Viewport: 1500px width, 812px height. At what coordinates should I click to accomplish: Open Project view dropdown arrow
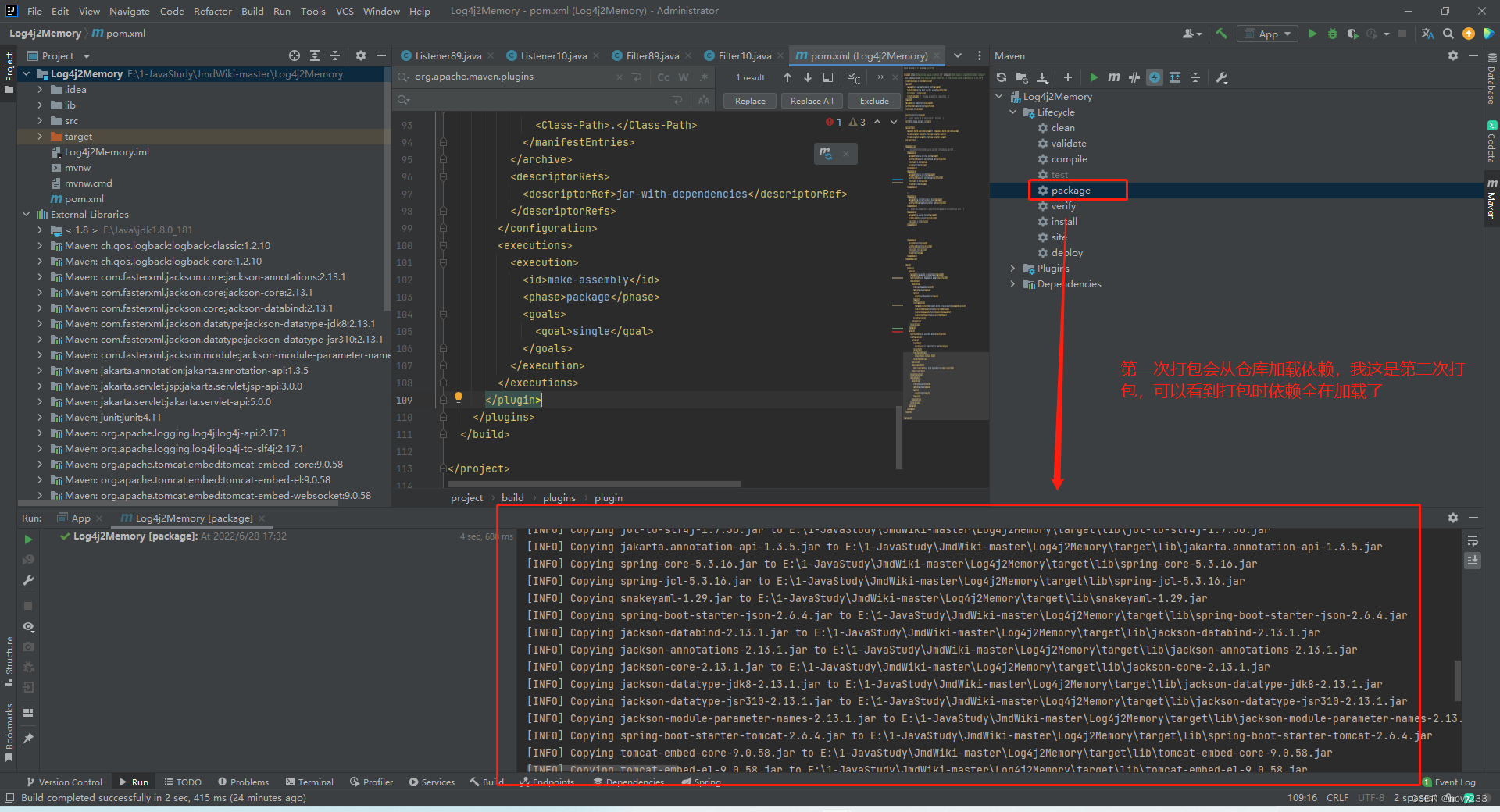pos(87,56)
